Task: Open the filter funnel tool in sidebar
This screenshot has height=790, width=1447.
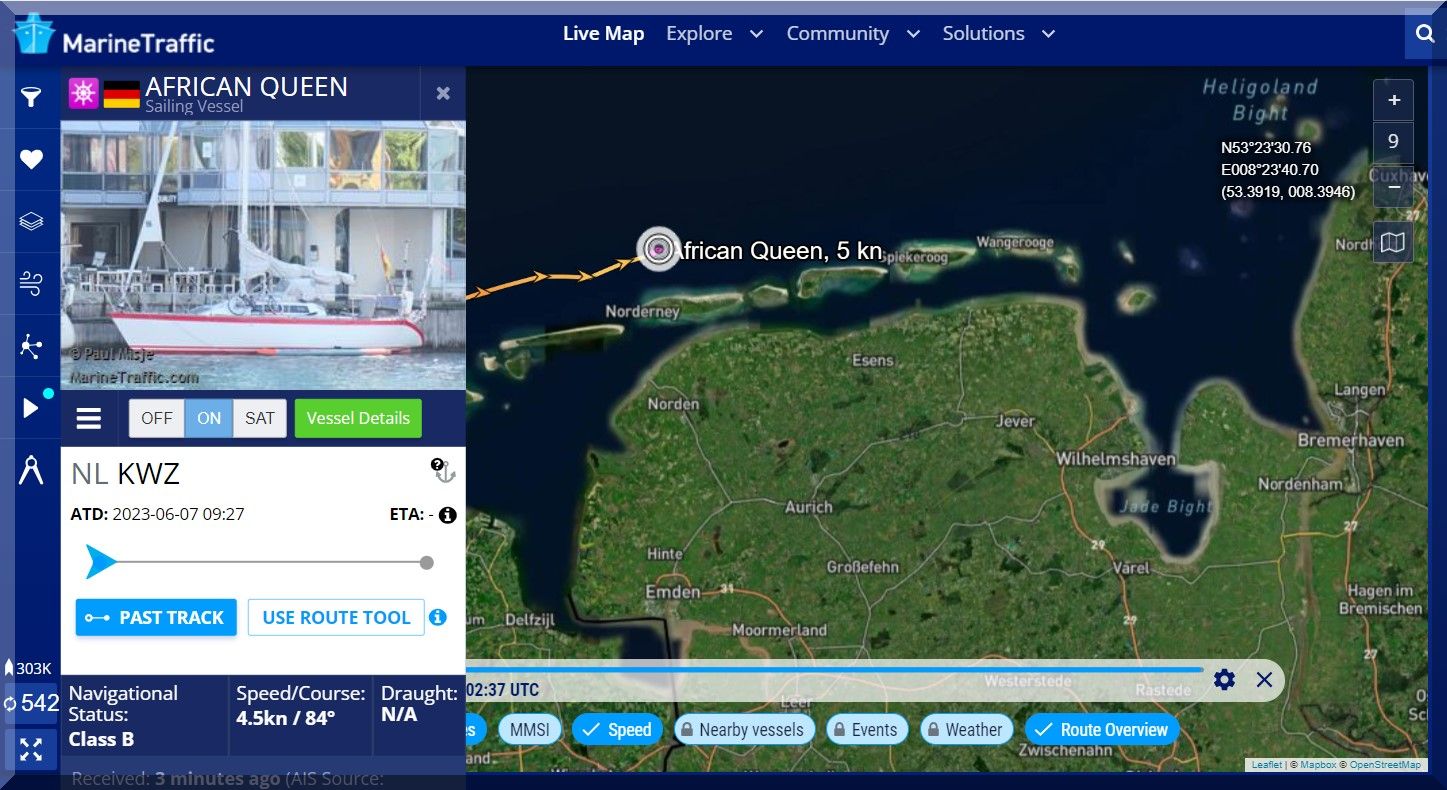Action: click(x=31, y=97)
